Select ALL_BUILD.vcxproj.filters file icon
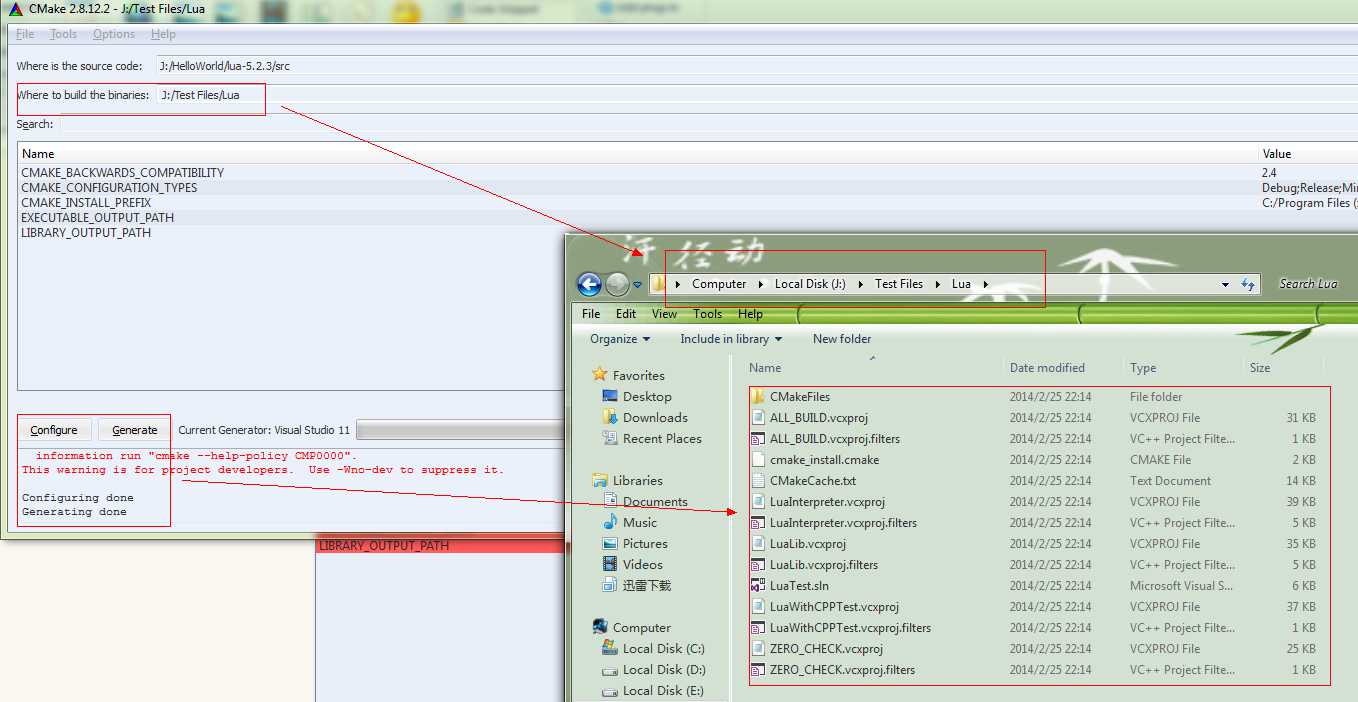The height and width of the screenshot is (702, 1358). 758,439
